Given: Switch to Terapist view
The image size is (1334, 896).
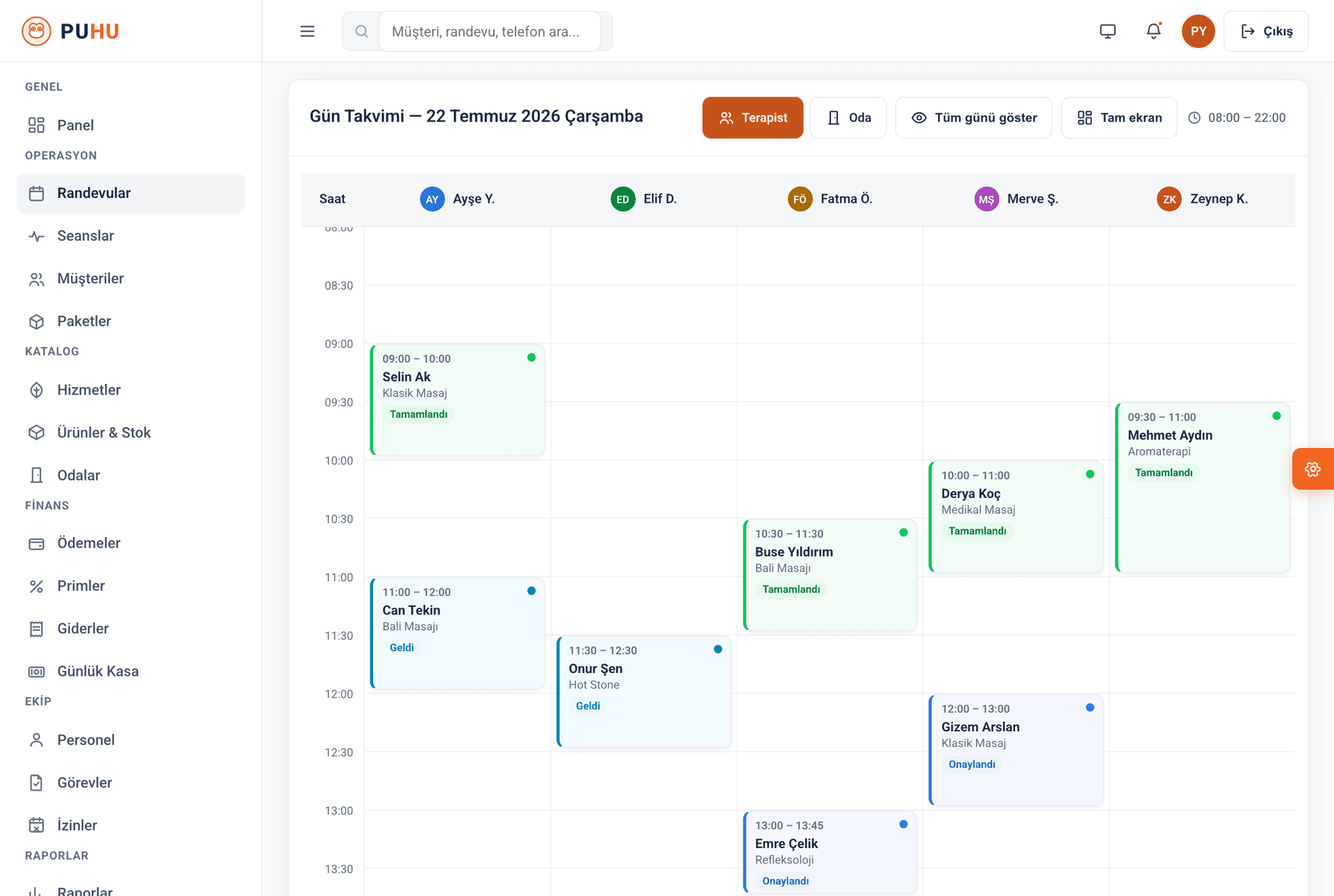Looking at the screenshot, I should pyautogui.click(x=752, y=117).
